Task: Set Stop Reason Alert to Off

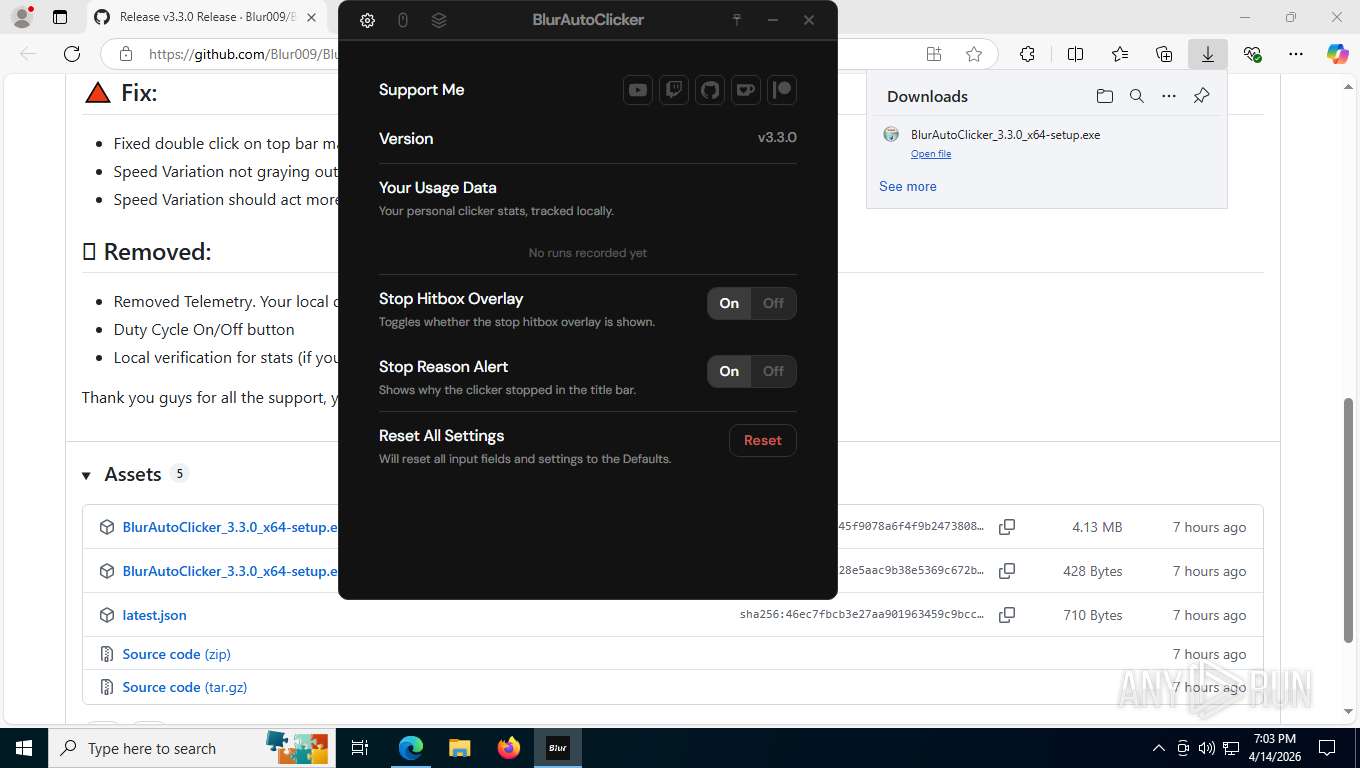Action: [x=774, y=371]
